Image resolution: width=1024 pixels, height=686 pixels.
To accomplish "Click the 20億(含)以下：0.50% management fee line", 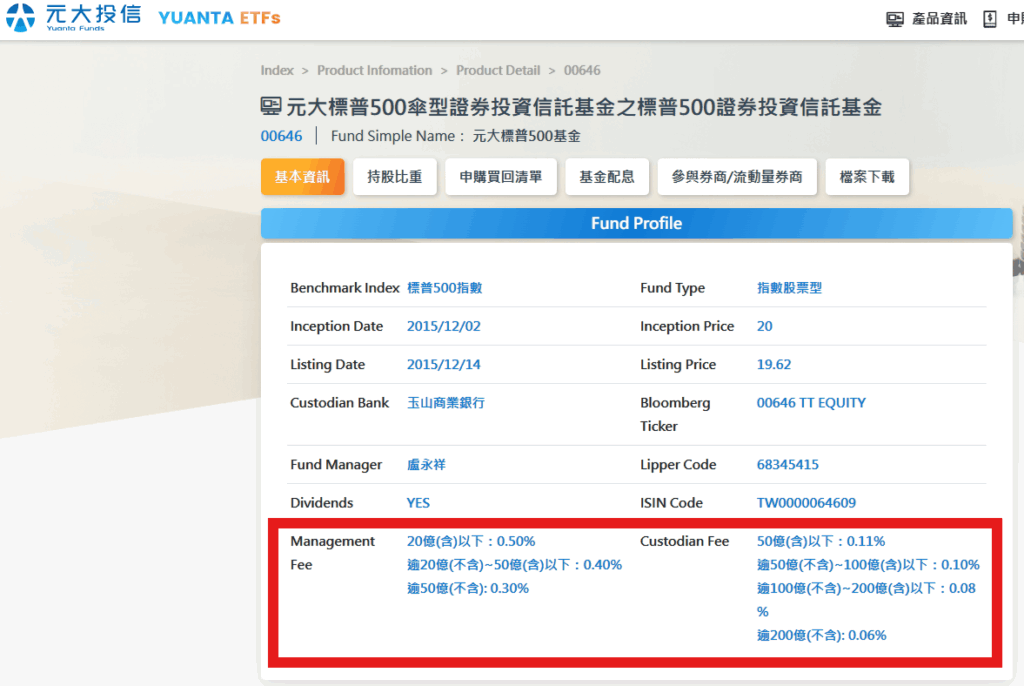I will tap(471, 541).
